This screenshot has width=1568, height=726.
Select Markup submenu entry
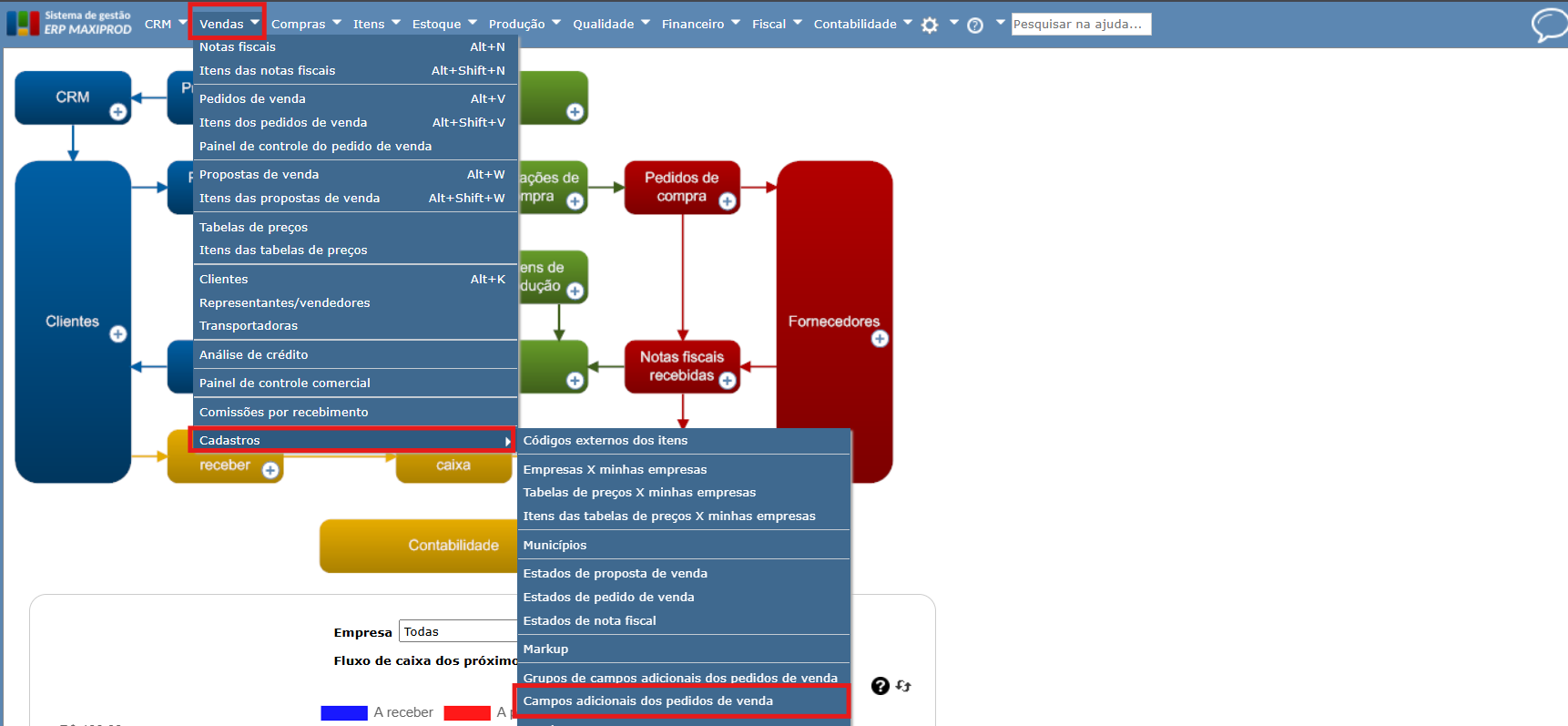683,649
